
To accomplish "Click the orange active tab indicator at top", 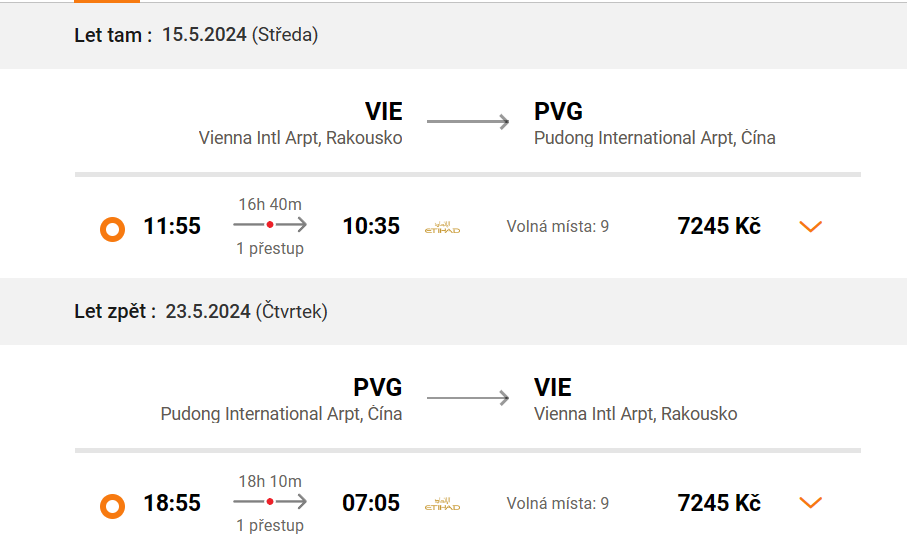I will pyautogui.click(x=107, y=1).
